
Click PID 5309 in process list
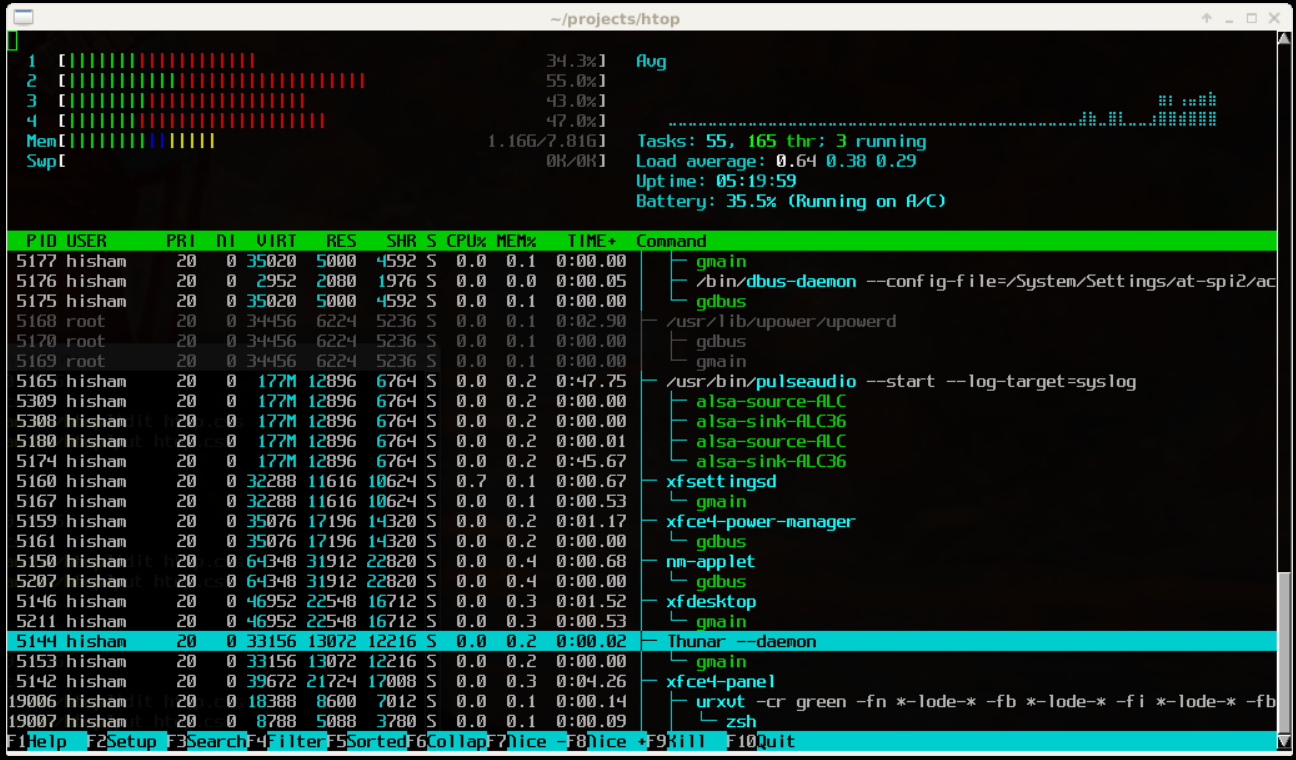click(36, 401)
